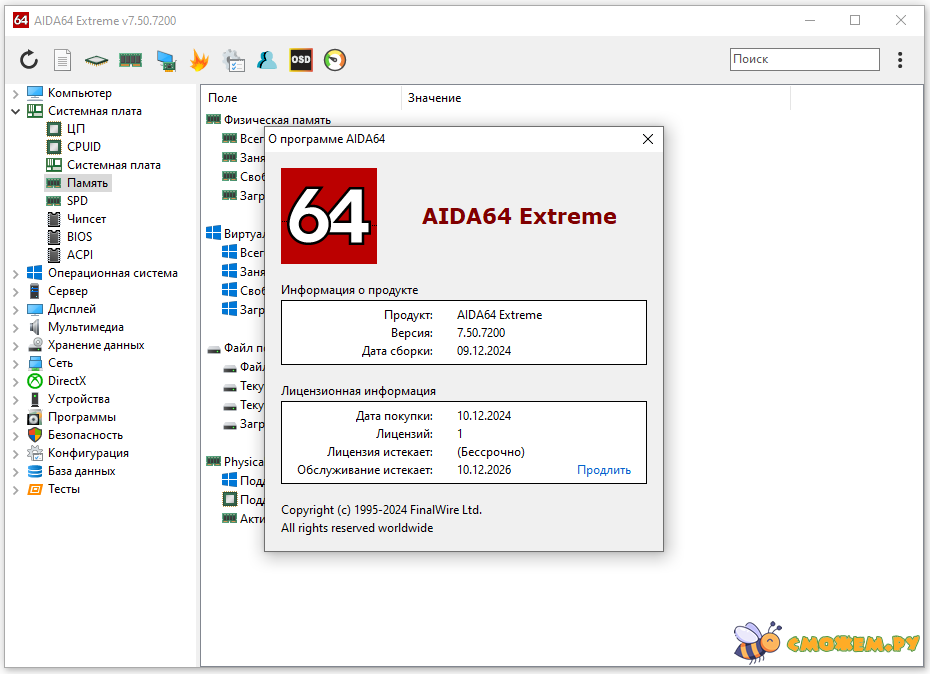Launch the flame stability test icon

[x=199, y=60]
